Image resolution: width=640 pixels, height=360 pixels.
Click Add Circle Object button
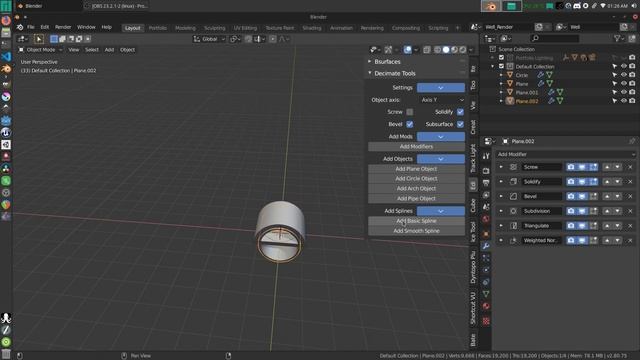tap(416, 179)
